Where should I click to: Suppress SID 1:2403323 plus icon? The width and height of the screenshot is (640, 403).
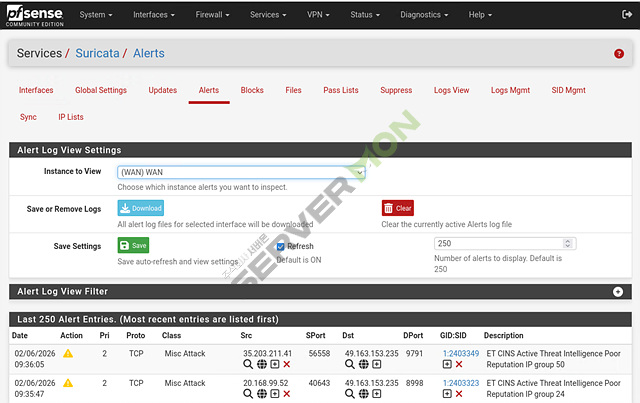pyautogui.click(x=447, y=394)
